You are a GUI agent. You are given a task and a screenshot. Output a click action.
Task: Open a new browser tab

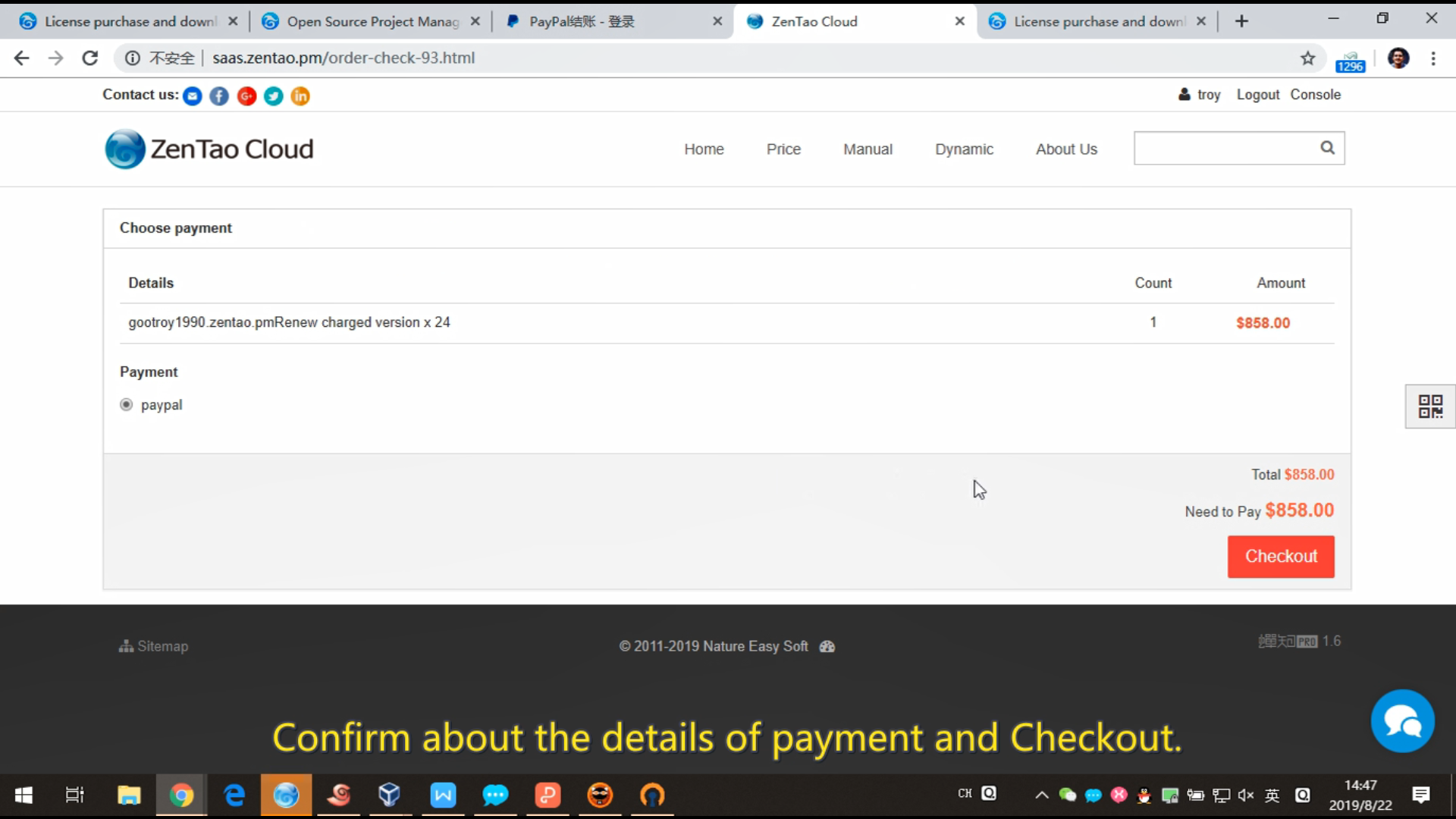click(x=1241, y=21)
